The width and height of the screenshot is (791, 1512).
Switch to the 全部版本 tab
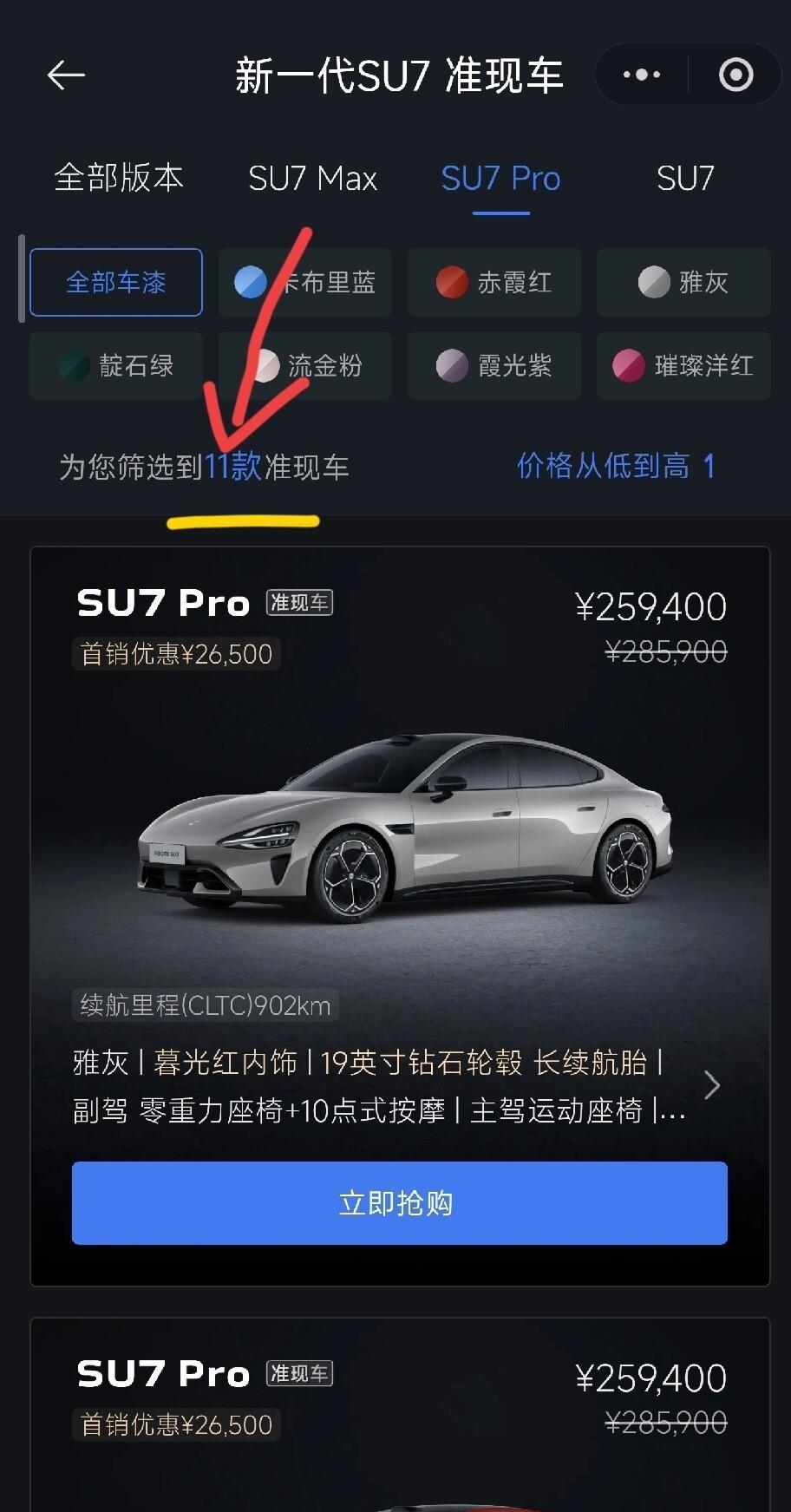tap(119, 178)
